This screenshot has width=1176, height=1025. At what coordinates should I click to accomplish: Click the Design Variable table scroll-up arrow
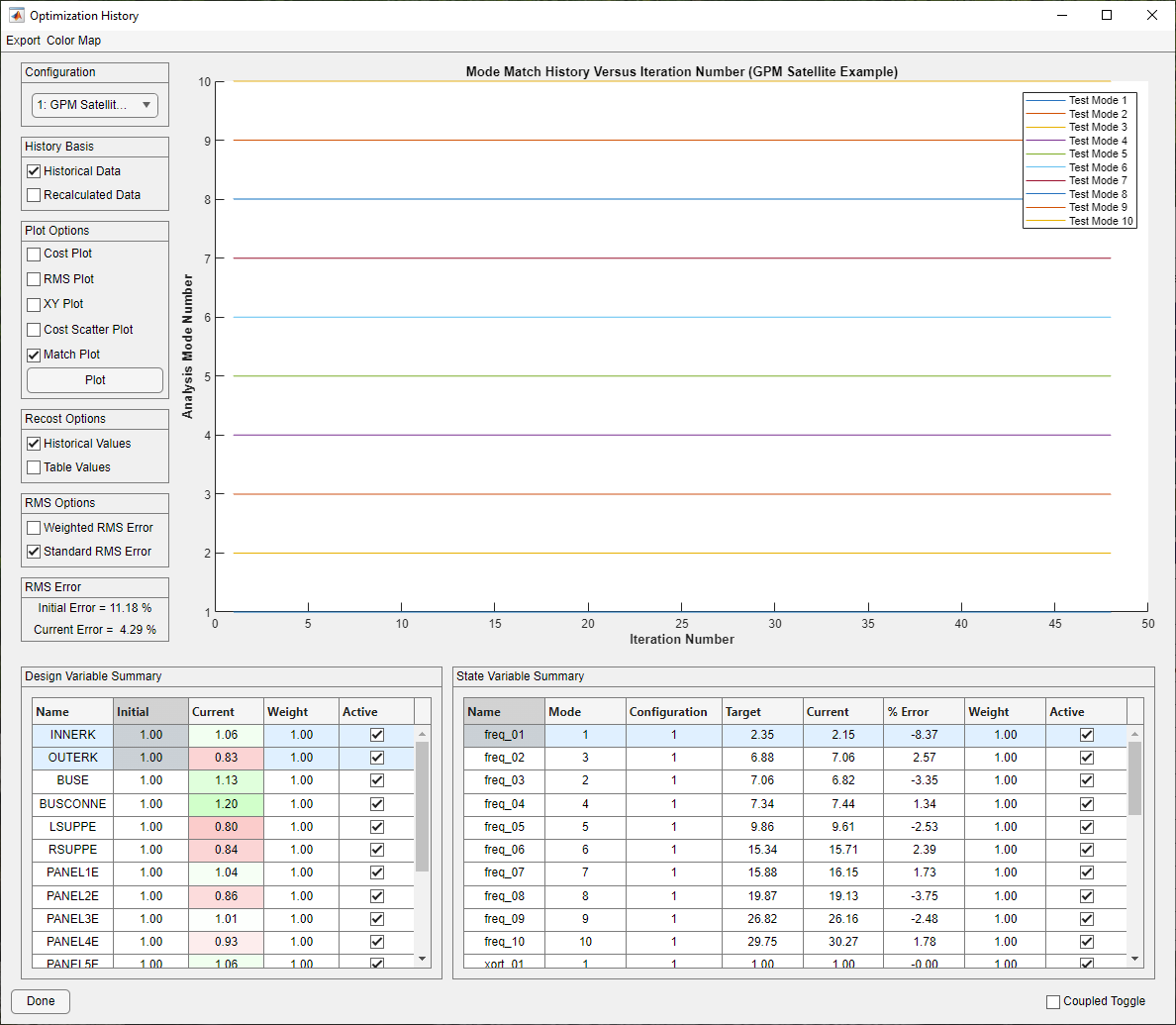423,734
